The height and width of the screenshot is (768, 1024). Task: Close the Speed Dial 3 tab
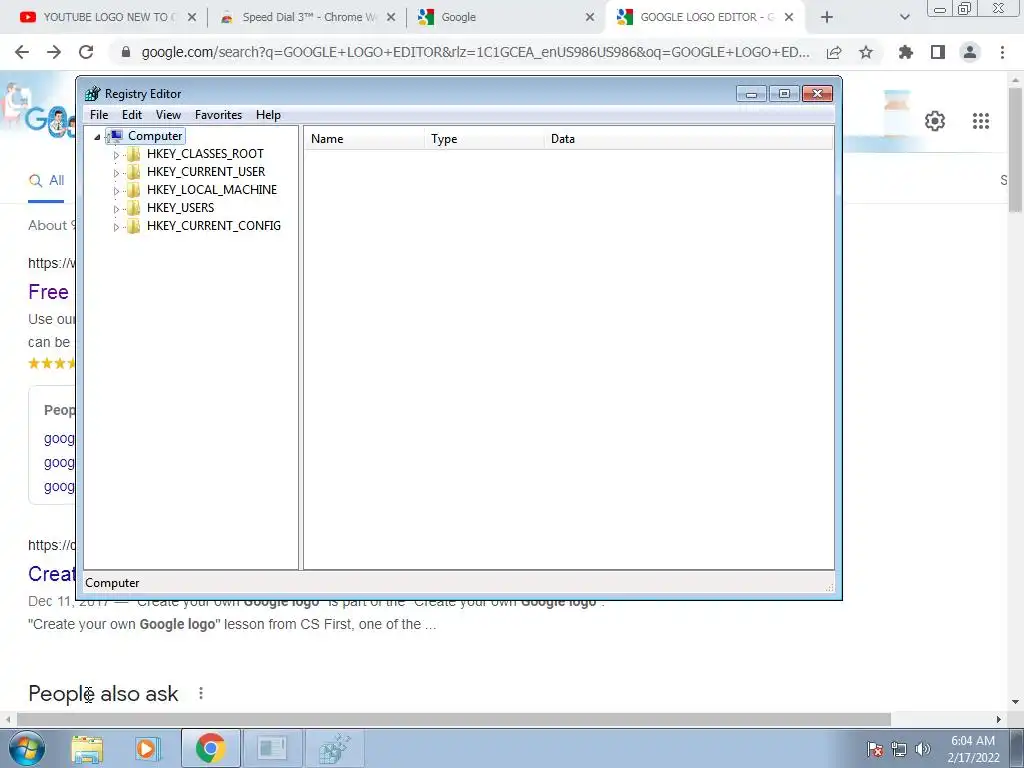391,17
